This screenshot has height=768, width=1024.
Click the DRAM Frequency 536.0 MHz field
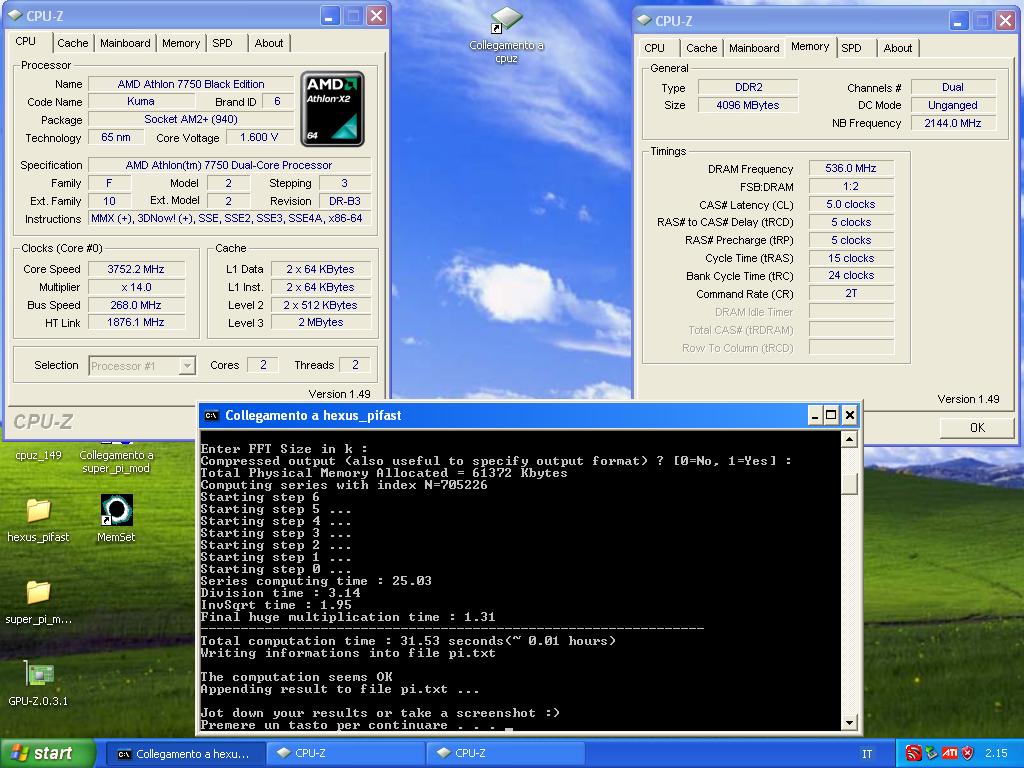(x=851, y=168)
